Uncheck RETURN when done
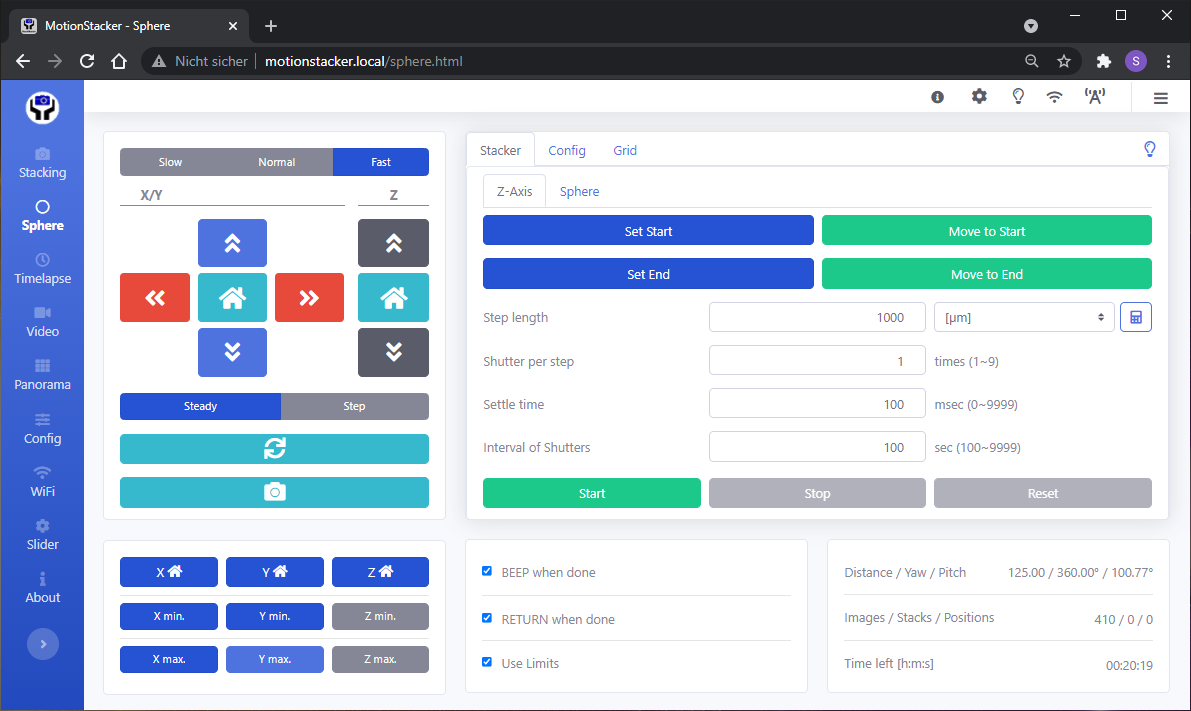The width and height of the screenshot is (1191, 711). pyautogui.click(x=487, y=618)
